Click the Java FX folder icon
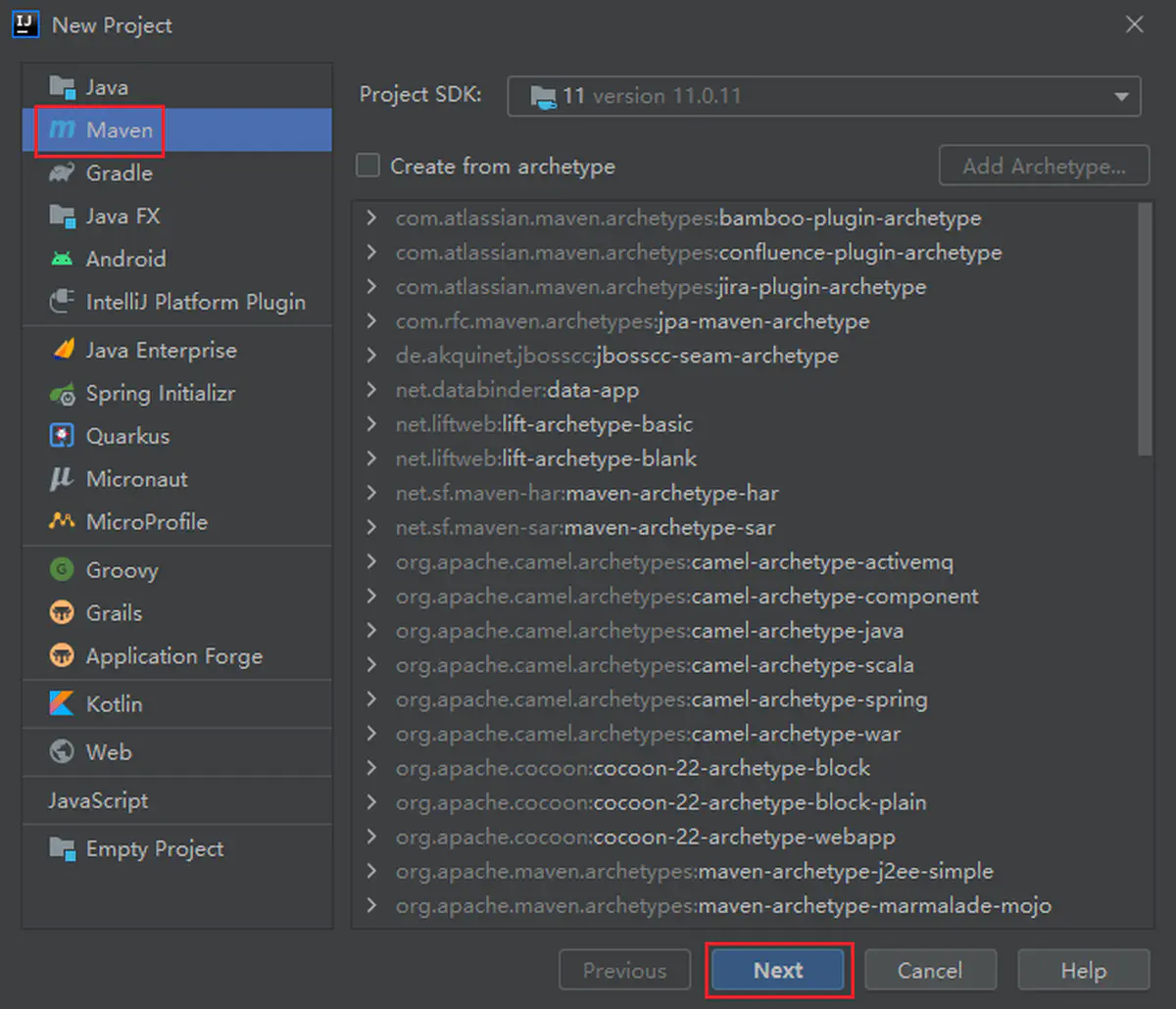The image size is (1176, 1009). click(62, 216)
